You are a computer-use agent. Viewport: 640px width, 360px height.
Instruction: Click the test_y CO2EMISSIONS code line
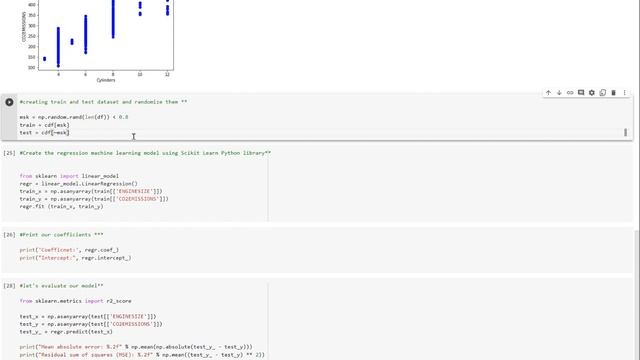pyautogui.click(x=91, y=324)
